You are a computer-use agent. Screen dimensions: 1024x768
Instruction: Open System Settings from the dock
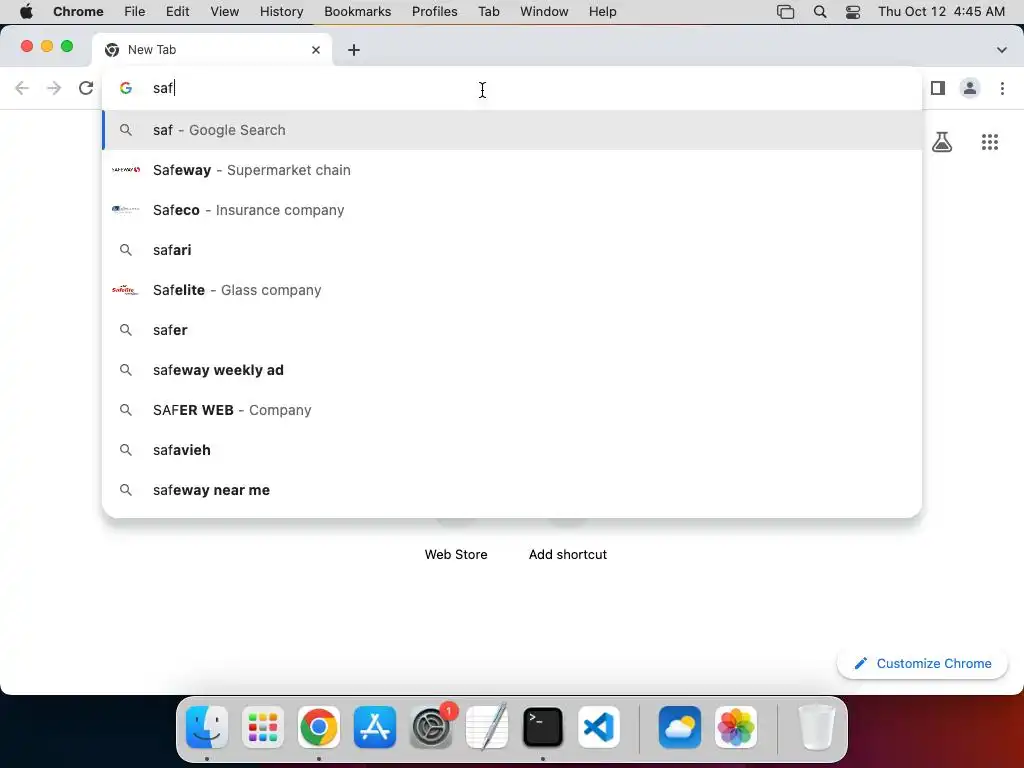[x=431, y=727]
